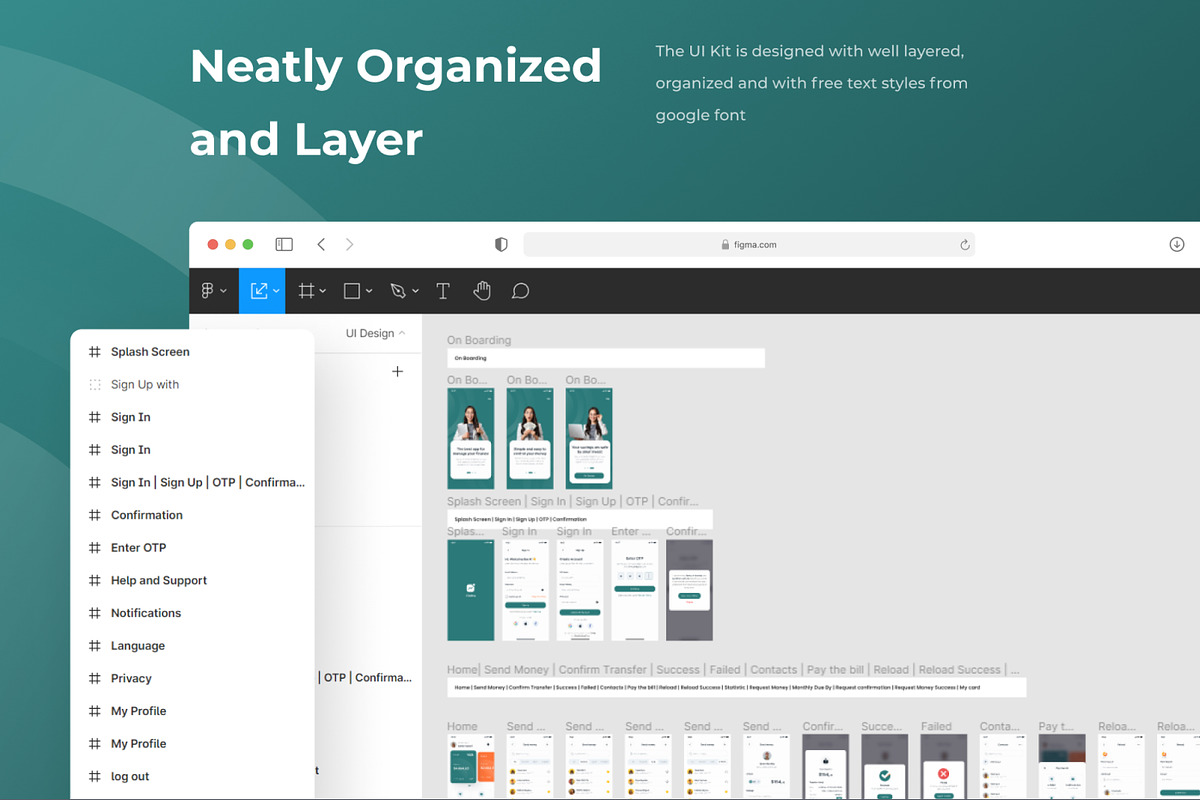Click frame icon beside log out layer
Screen dimensions: 1200x800
tap(95, 776)
